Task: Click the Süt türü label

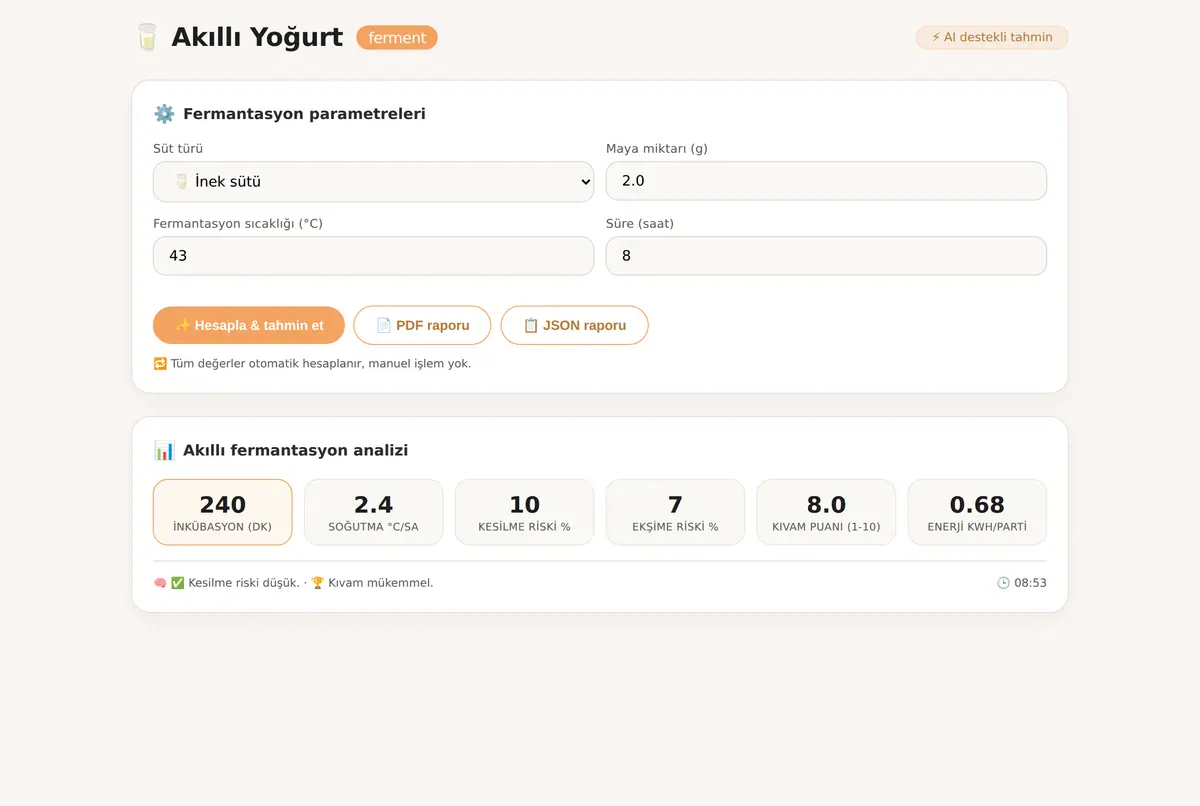Action: (178, 149)
